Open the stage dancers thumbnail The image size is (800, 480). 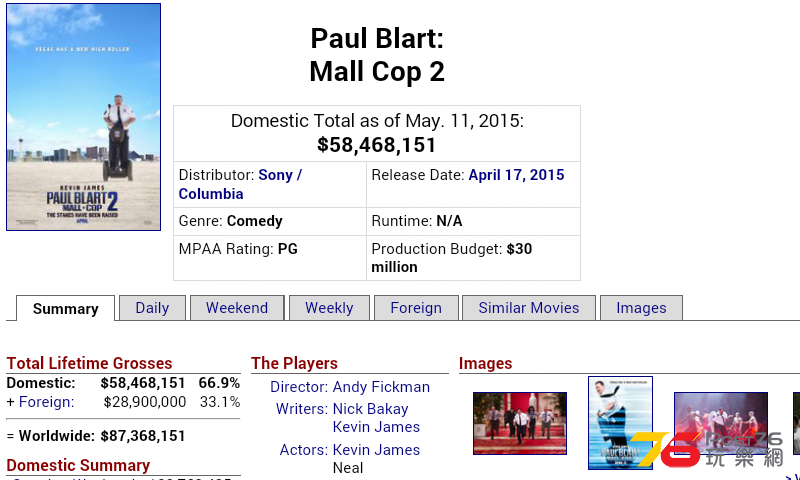tap(721, 423)
